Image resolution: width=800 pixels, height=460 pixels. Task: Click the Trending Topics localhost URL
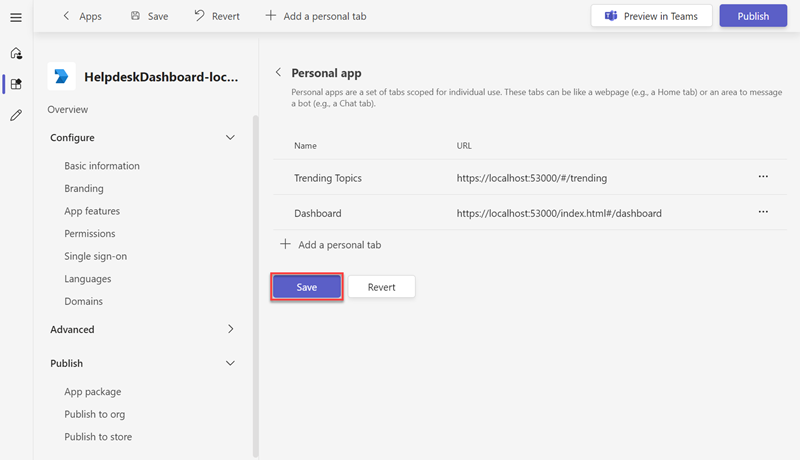[x=532, y=178]
